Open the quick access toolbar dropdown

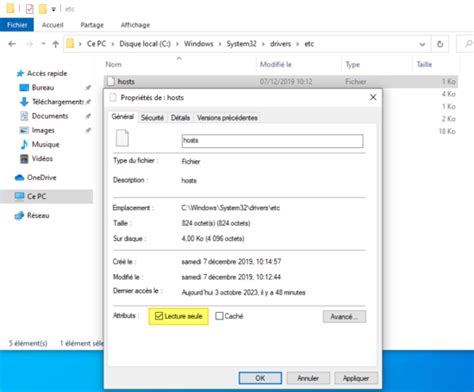[x=53, y=9]
